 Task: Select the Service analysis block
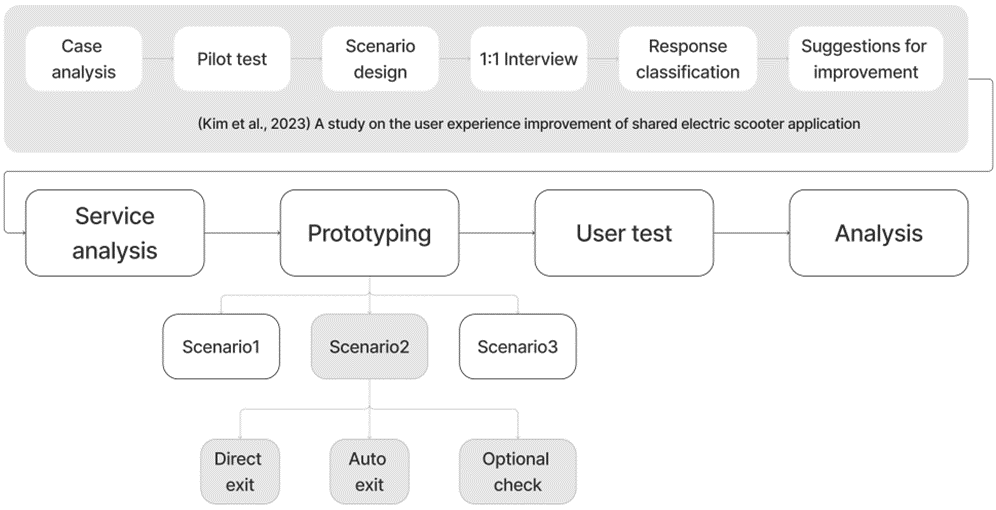pos(115,233)
